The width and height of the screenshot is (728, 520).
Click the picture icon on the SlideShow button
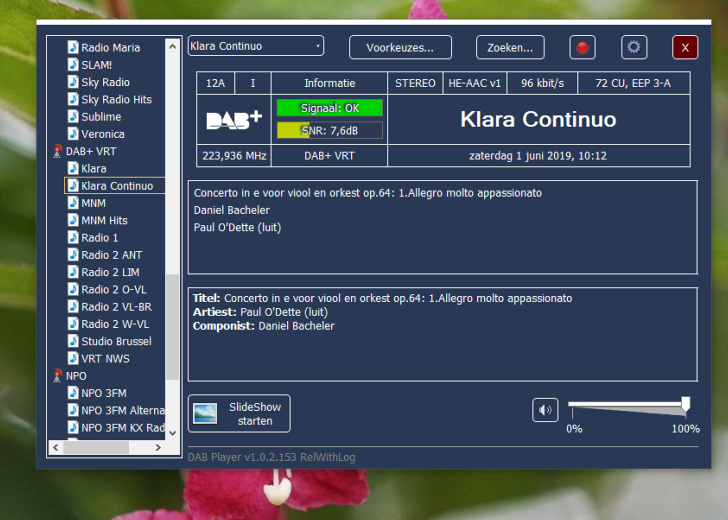tap(205, 413)
